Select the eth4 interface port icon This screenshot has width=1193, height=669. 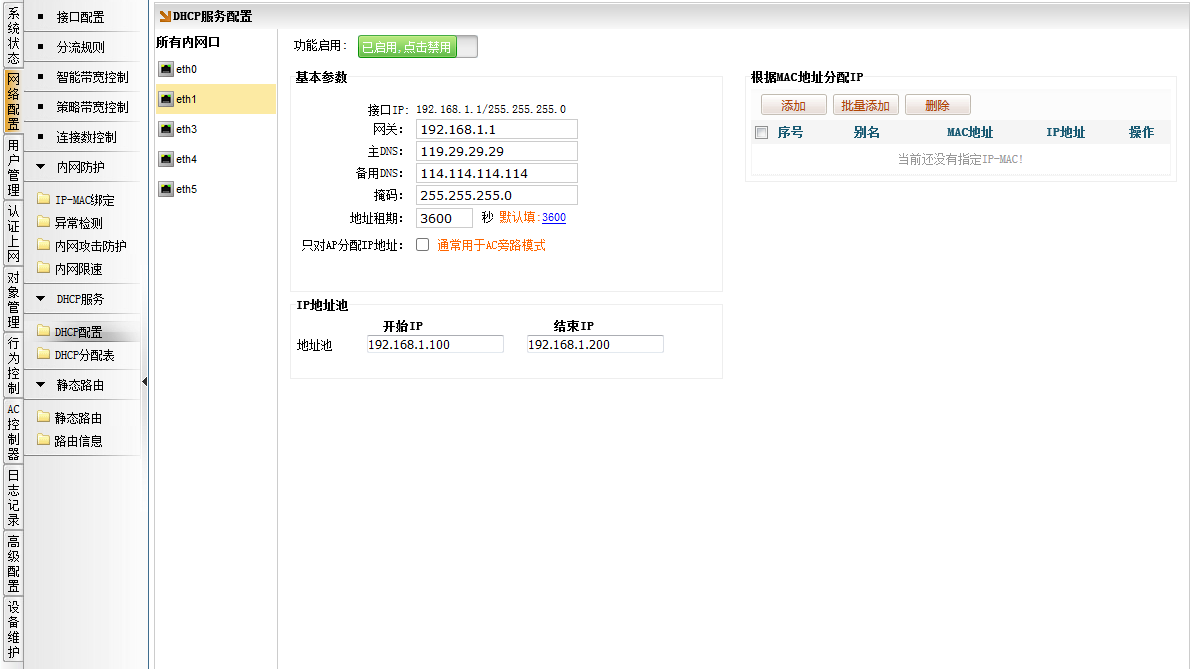tap(166, 159)
